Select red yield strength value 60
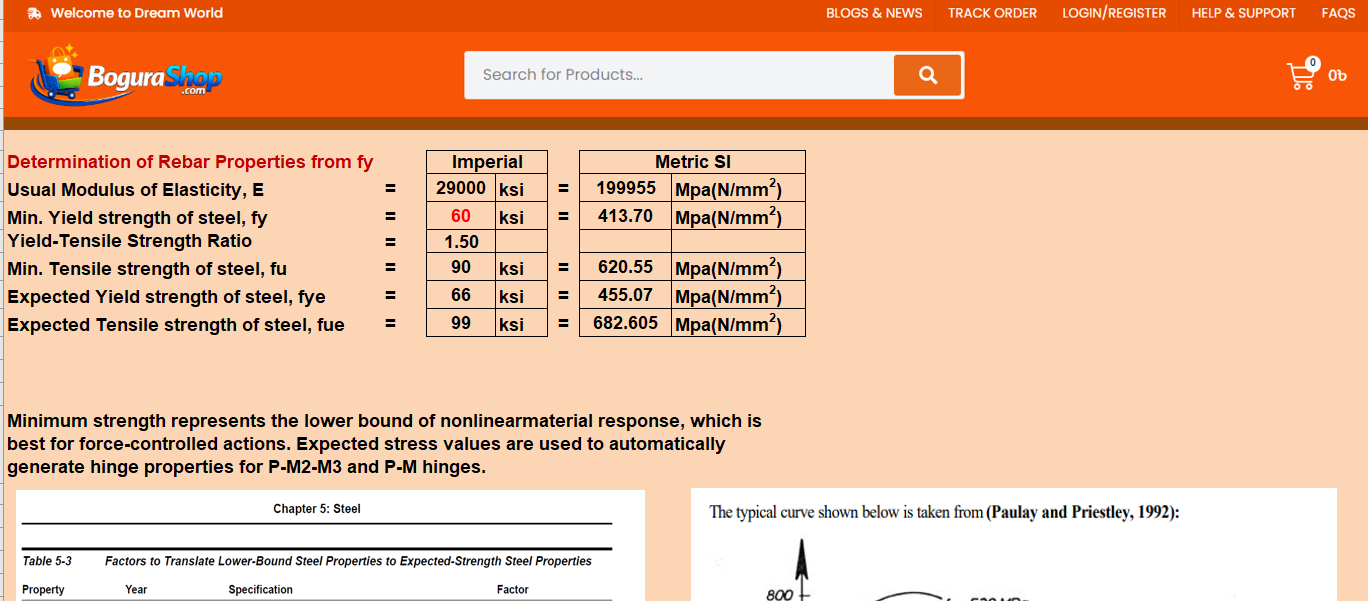The width and height of the screenshot is (1368, 601). point(461,216)
